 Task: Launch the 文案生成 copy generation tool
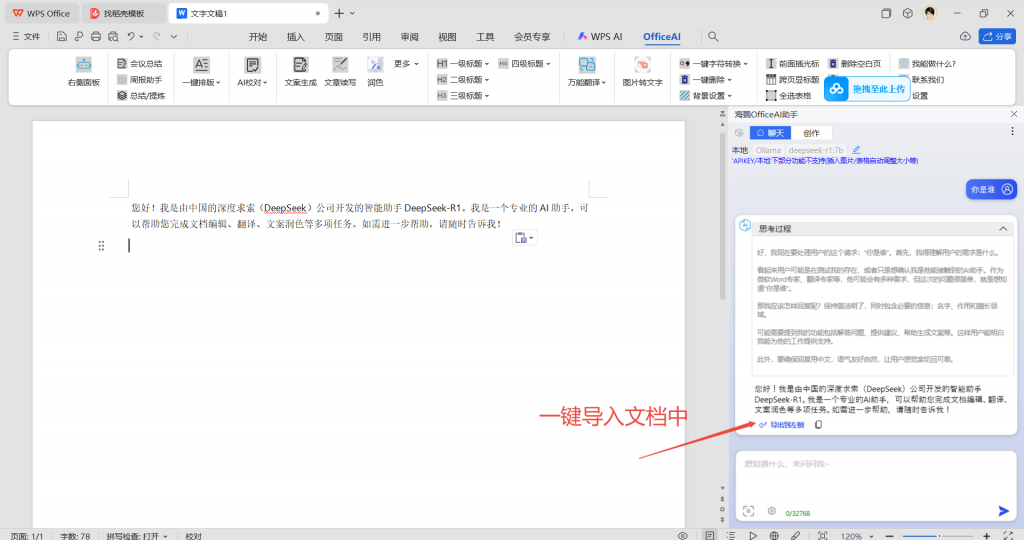300,72
